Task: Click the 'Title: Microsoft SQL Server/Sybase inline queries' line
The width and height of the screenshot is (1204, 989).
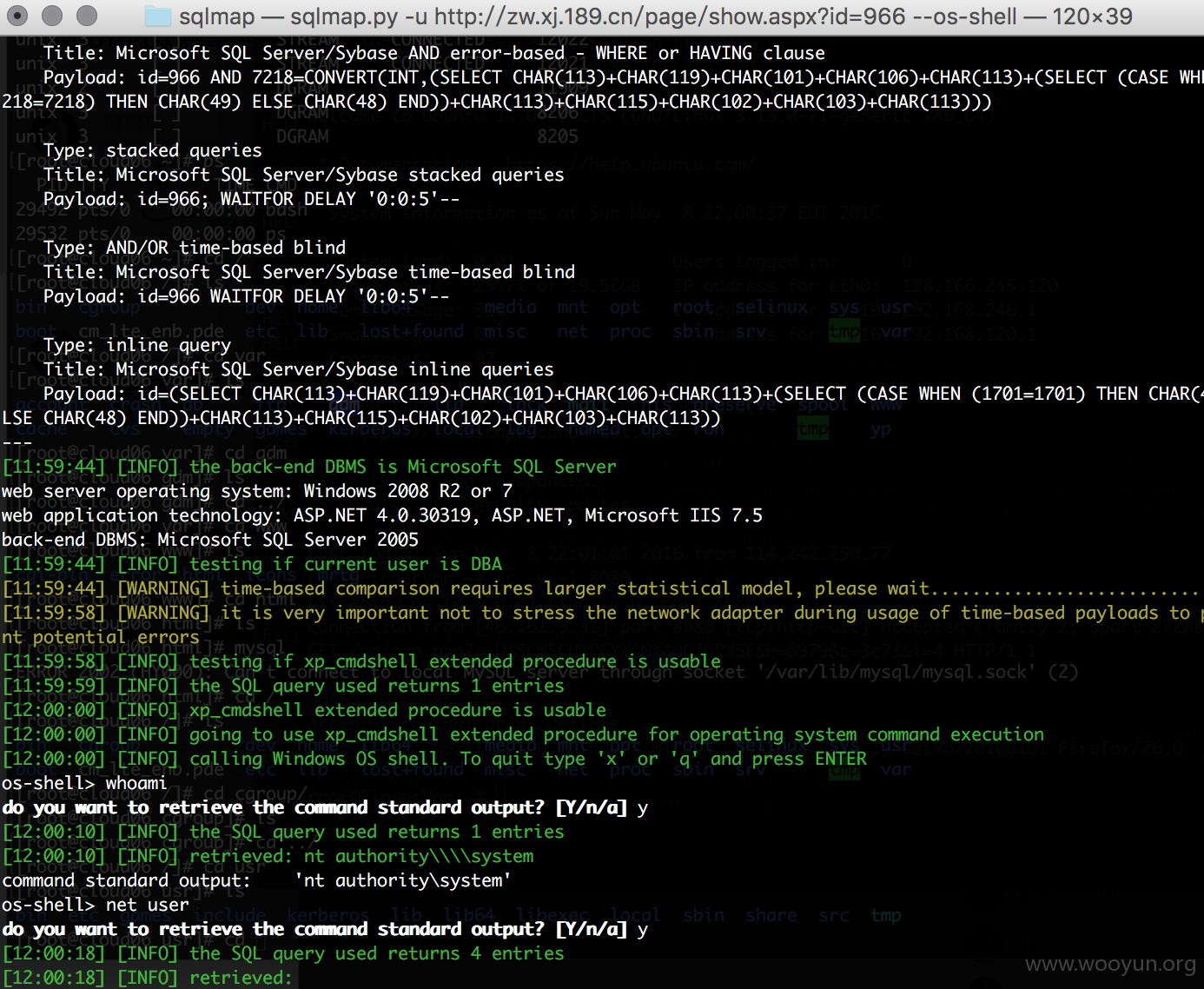Action: click(299, 369)
